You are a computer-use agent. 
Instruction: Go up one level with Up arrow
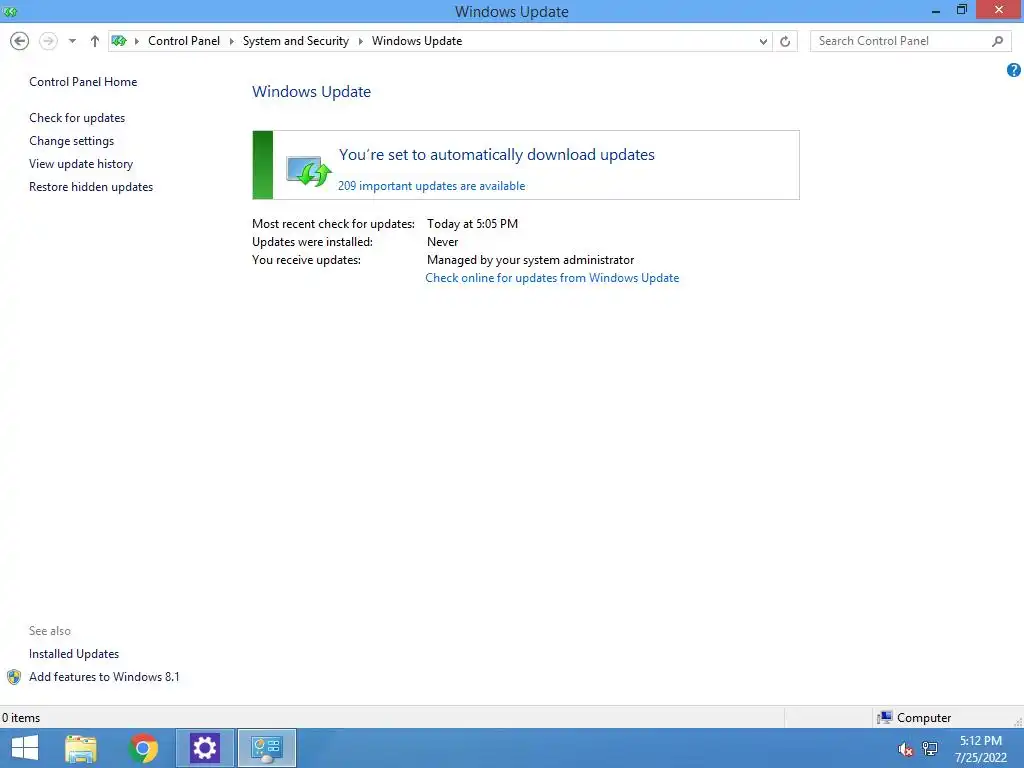click(x=95, y=41)
